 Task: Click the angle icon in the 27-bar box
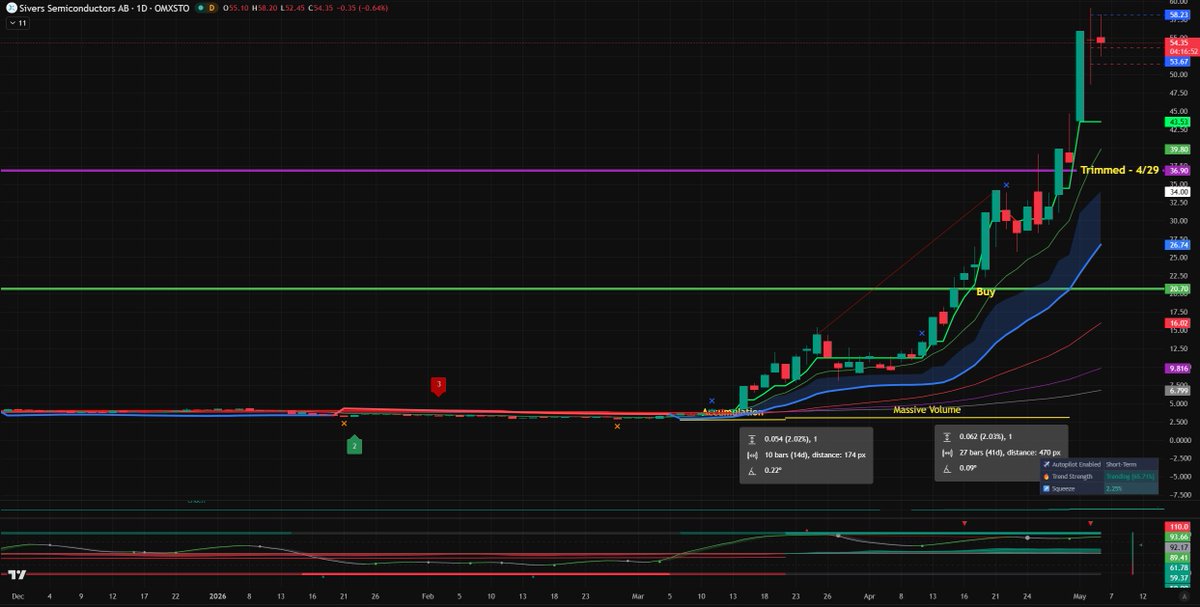[947, 469]
